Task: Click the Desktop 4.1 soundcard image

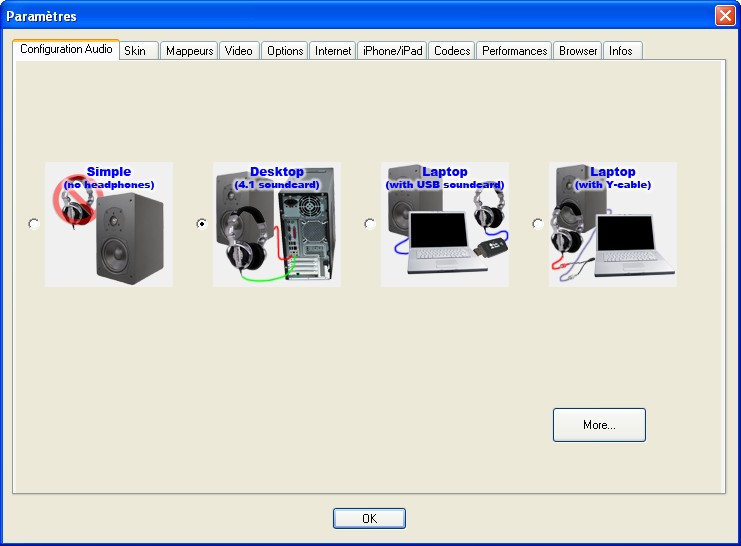Action: pos(276,224)
